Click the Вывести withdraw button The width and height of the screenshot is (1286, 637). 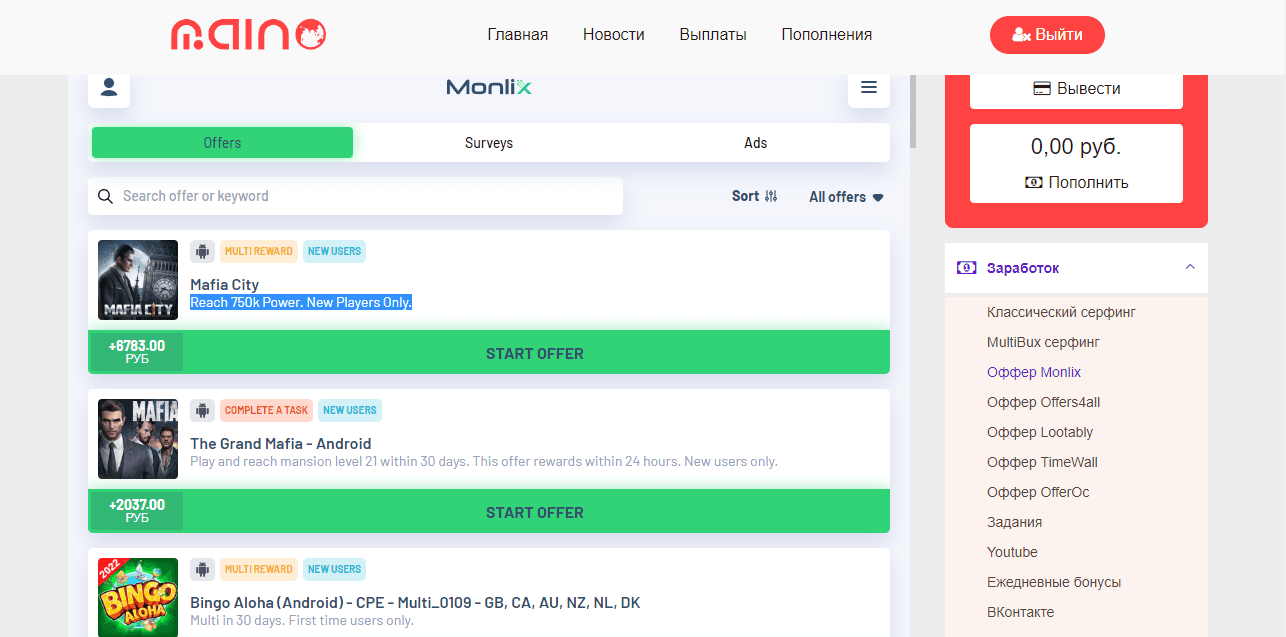pos(1076,89)
